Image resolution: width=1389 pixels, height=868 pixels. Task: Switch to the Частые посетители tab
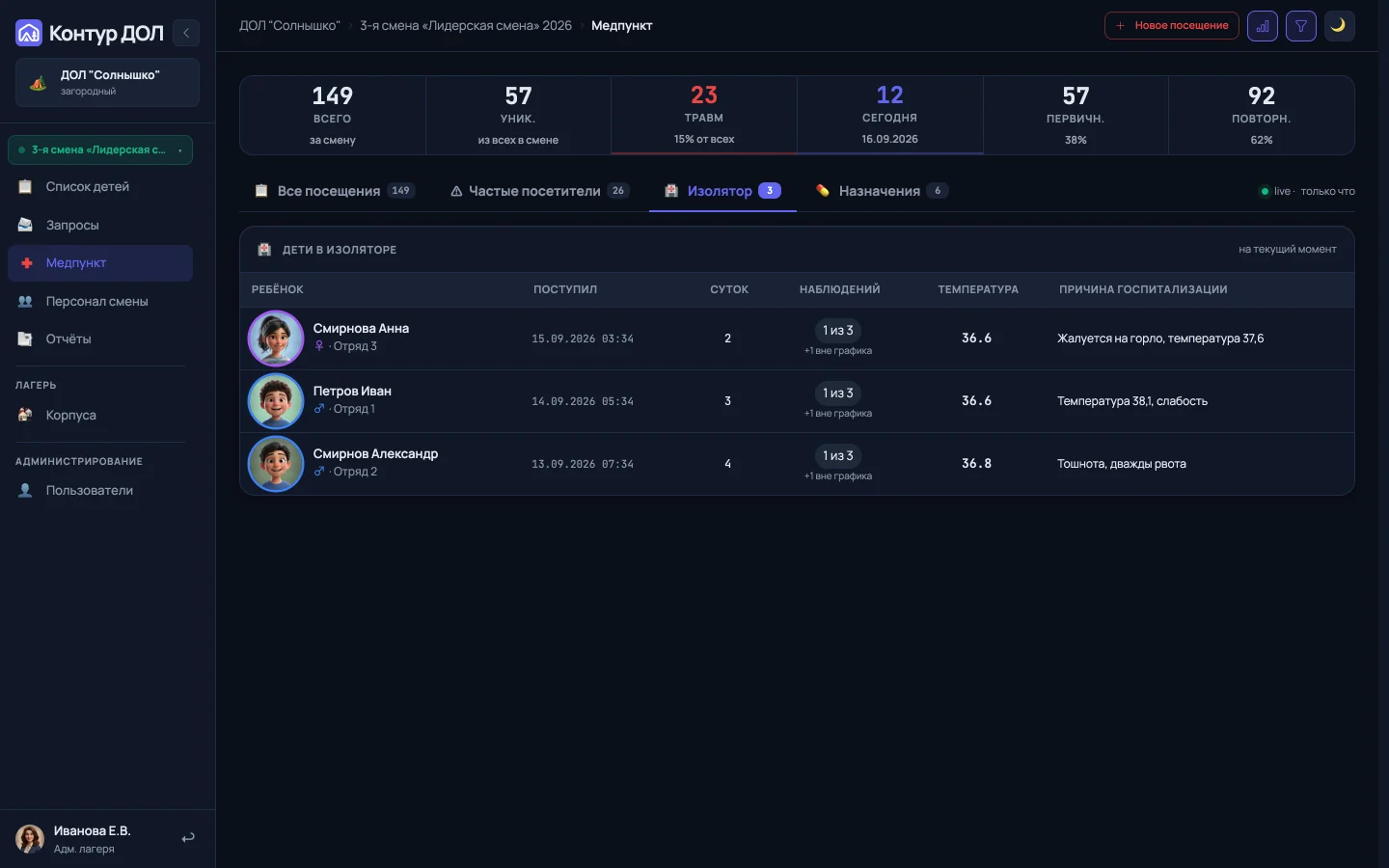tap(539, 191)
